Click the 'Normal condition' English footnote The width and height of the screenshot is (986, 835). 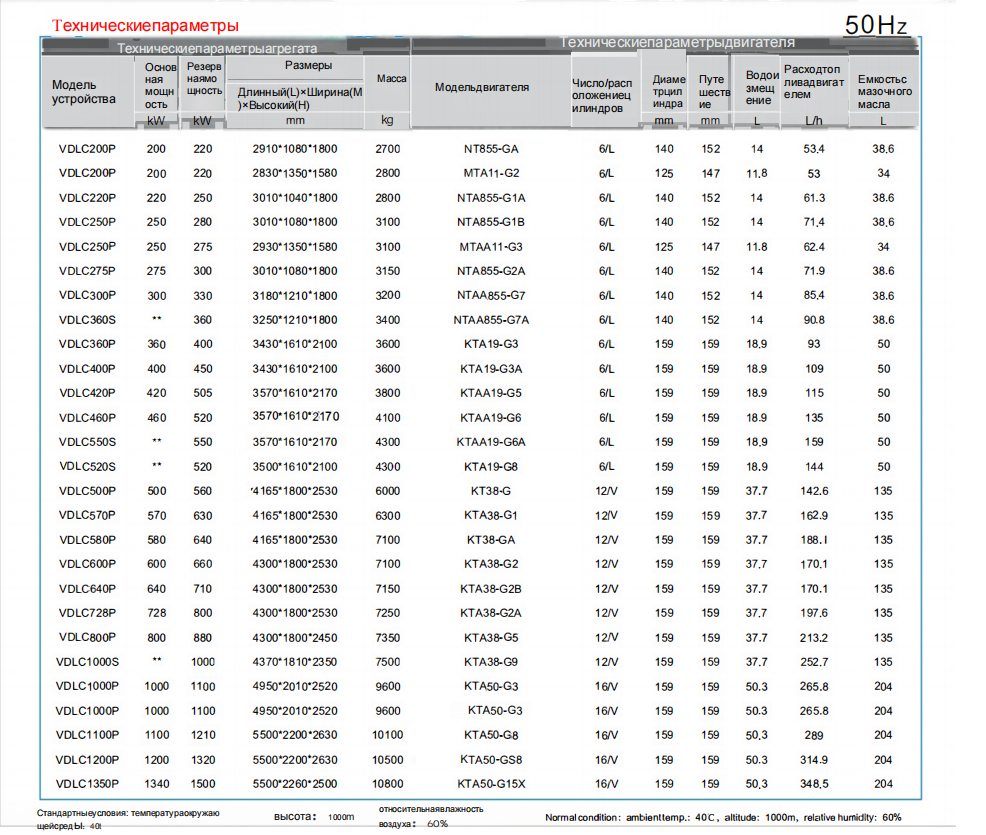(723, 817)
